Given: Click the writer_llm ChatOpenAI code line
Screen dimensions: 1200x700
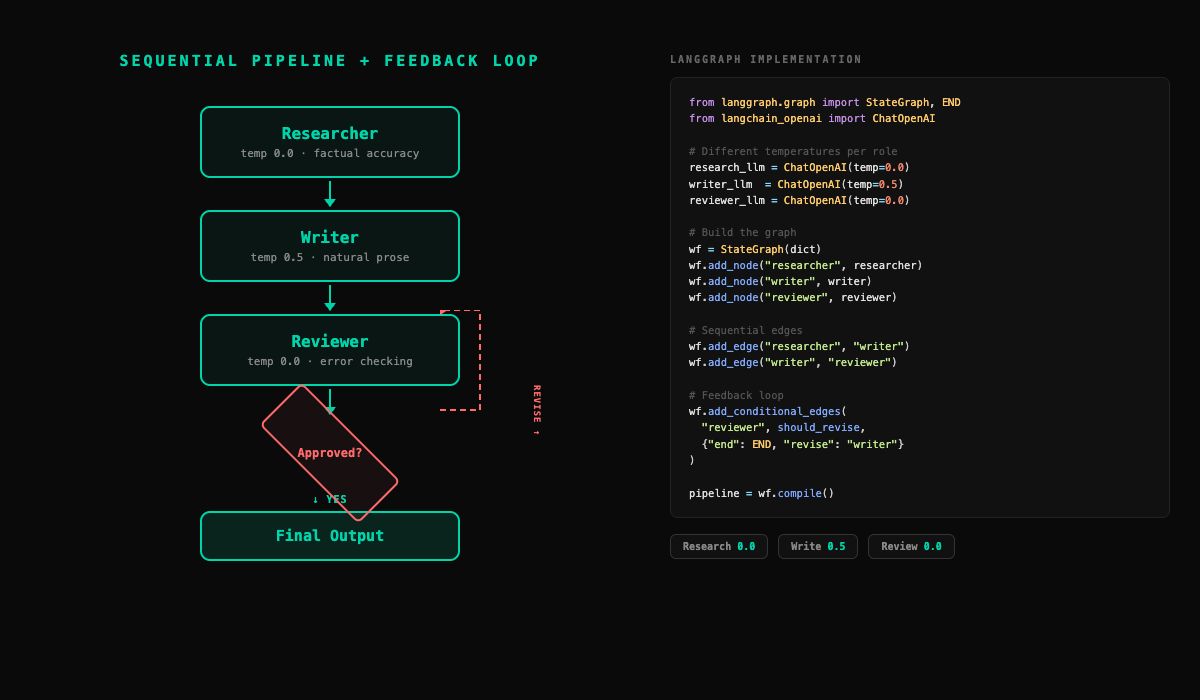Looking at the screenshot, I should (x=796, y=184).
